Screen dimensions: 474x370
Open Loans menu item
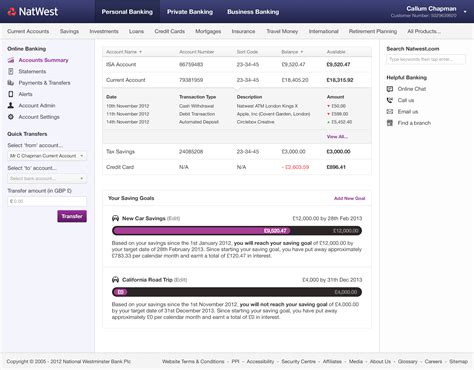(136, 31)
